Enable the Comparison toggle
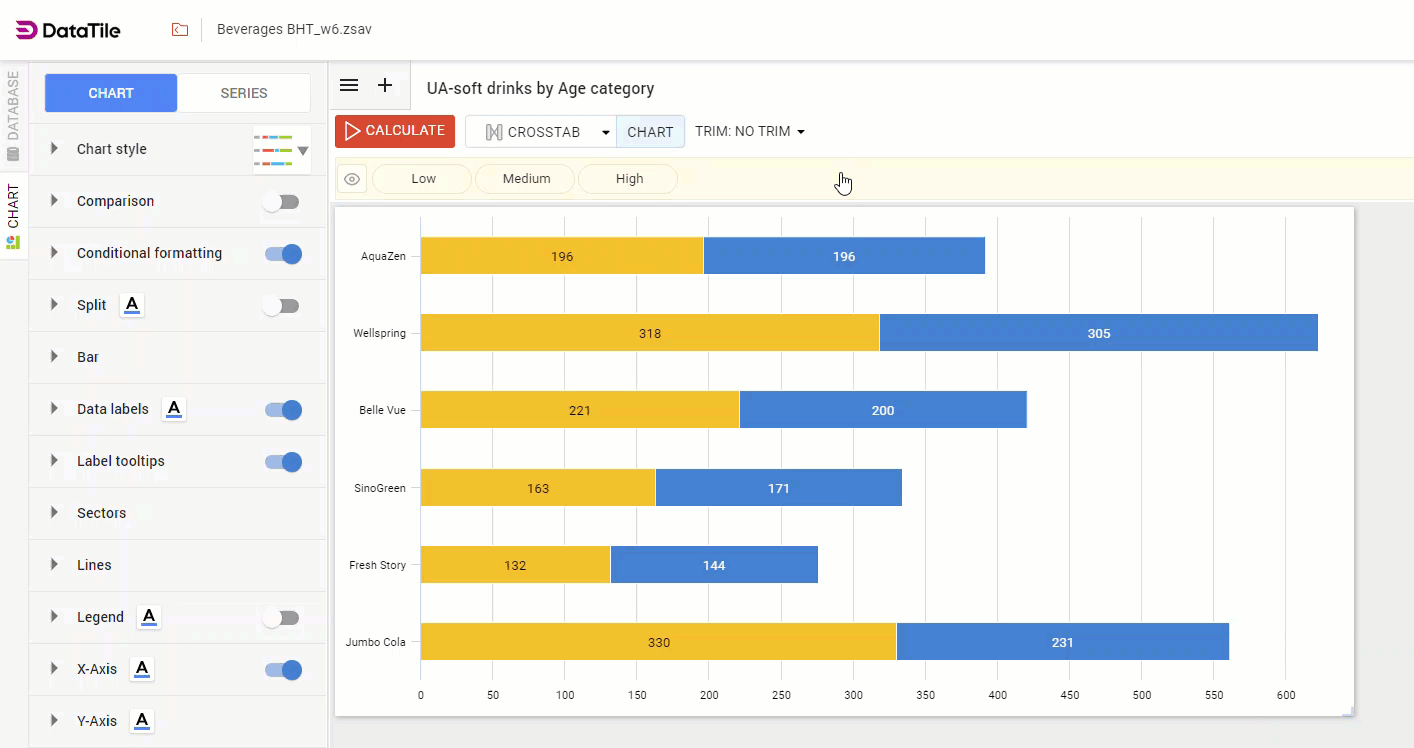Viewport: 1414px width, 748px height. pos(281,201)
